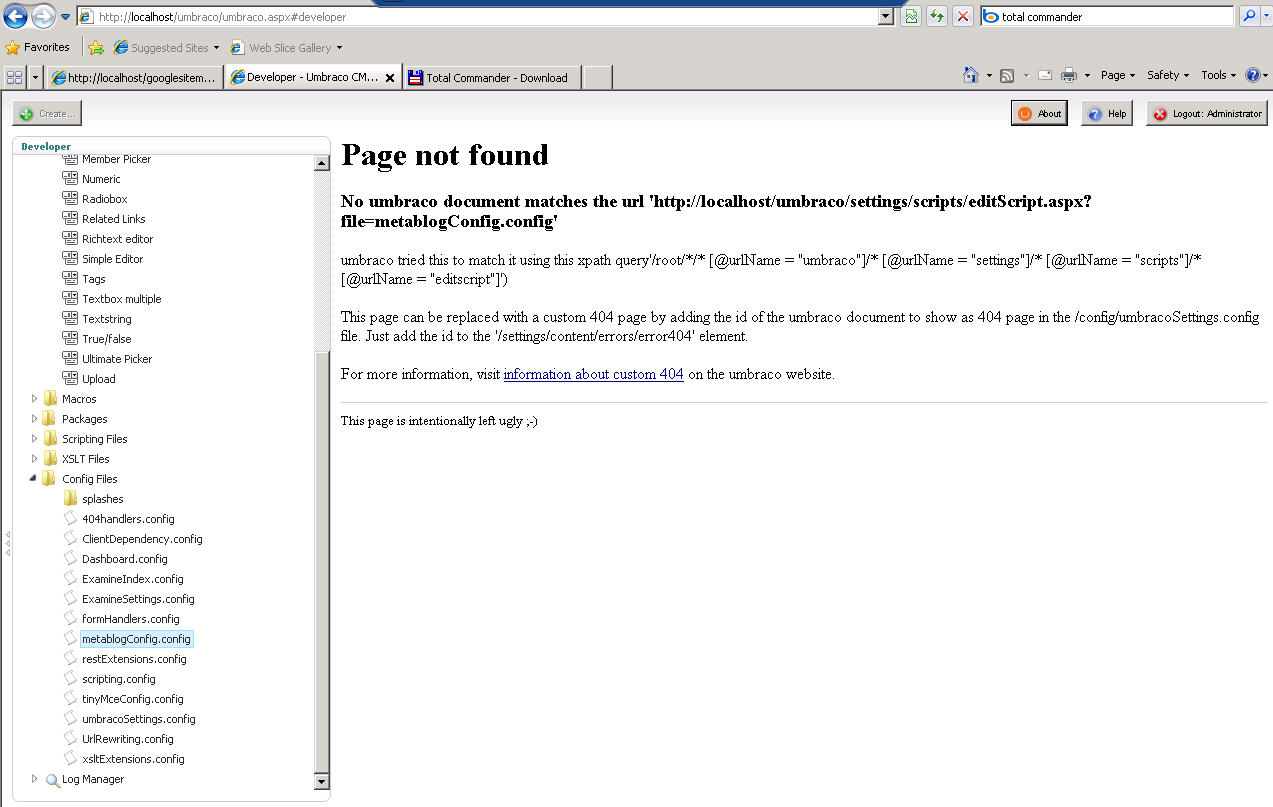Click the Stop loading red X icon
The image size is (1273, 807).
[962, 16]
